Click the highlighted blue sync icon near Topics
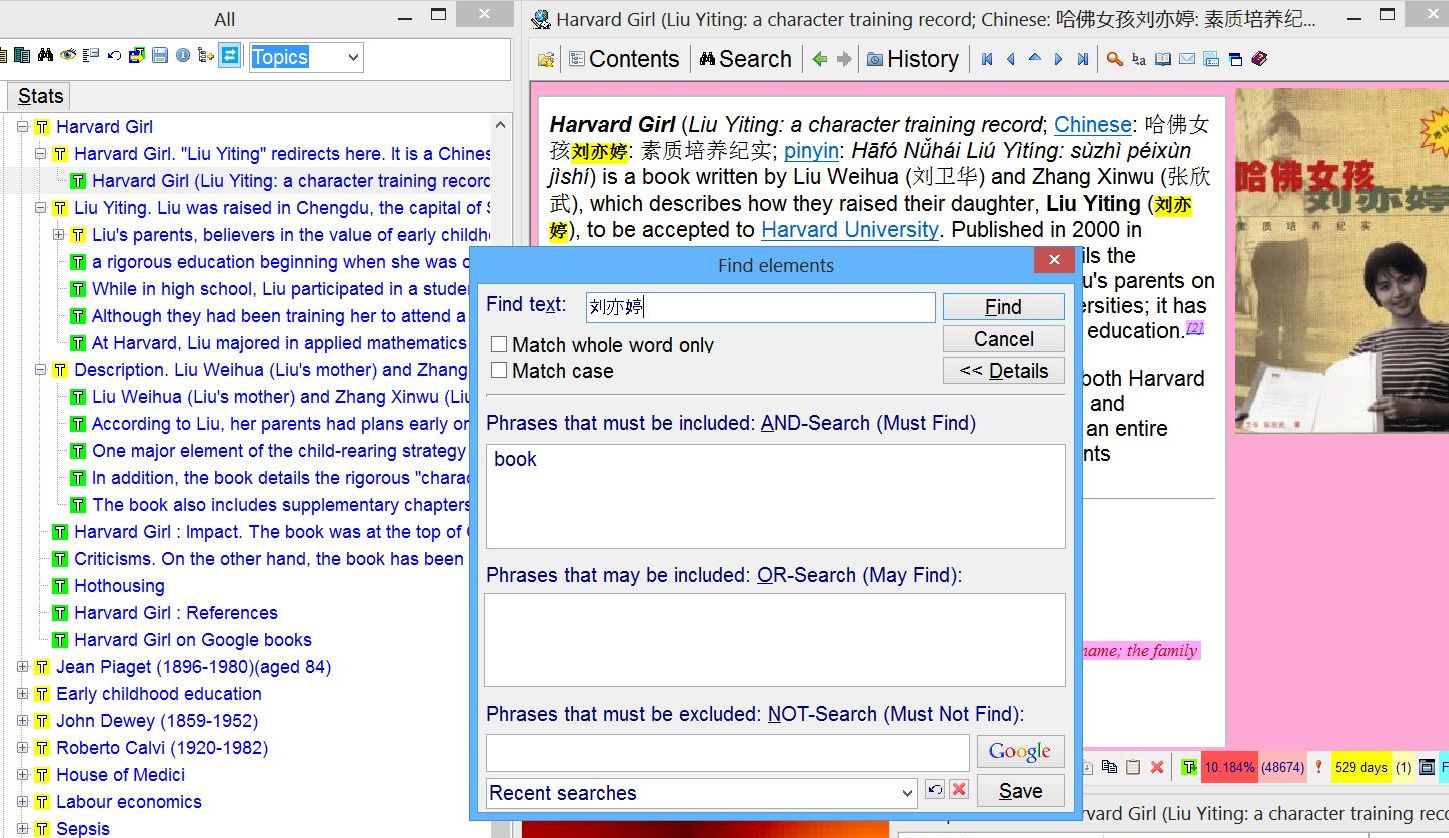Viewport: 1449px width, 838px height. [228, 57]
